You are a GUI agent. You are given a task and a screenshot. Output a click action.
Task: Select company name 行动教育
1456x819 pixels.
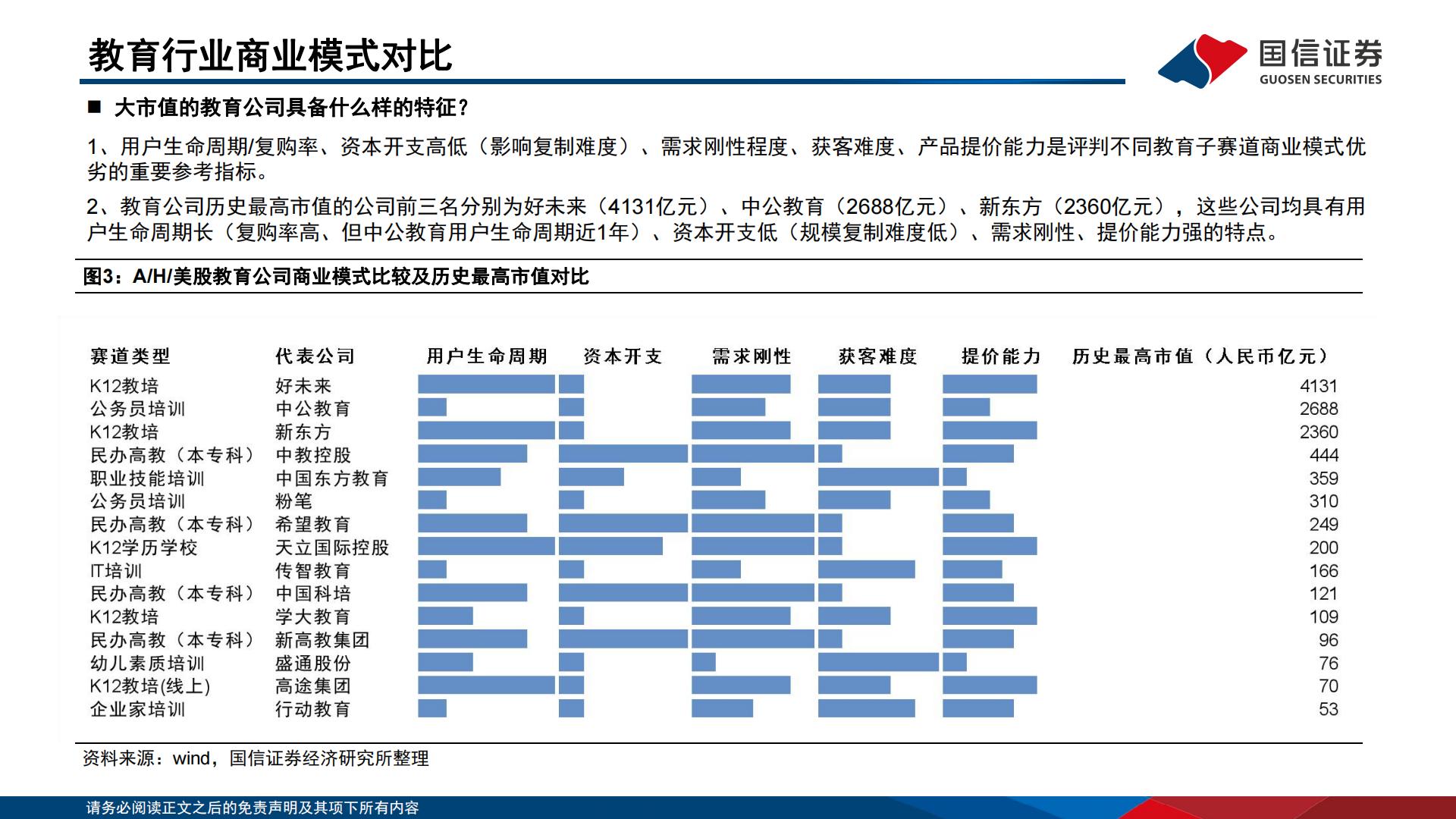click(313, 710)
